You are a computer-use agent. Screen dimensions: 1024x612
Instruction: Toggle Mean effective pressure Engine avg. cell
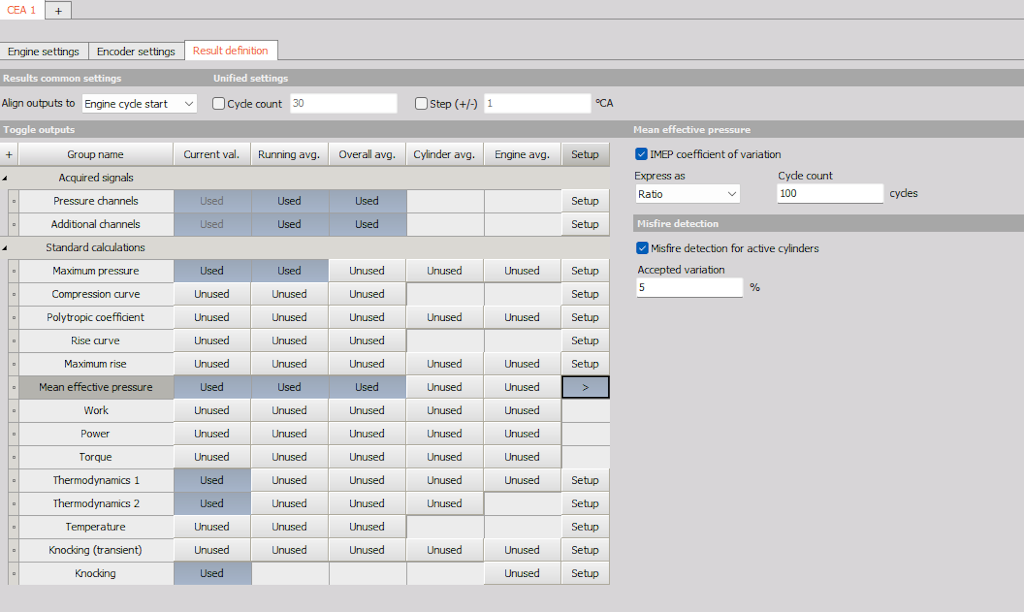(x=522, y=387)
